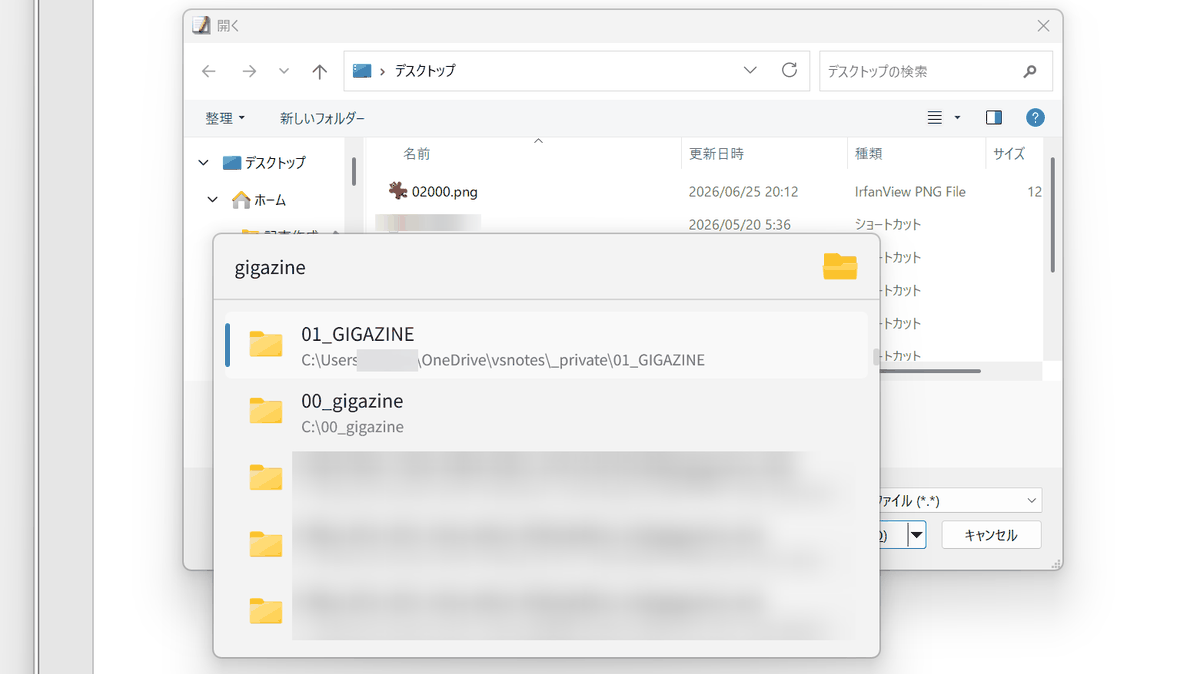Open recent locations chevron

pos(284,71)
